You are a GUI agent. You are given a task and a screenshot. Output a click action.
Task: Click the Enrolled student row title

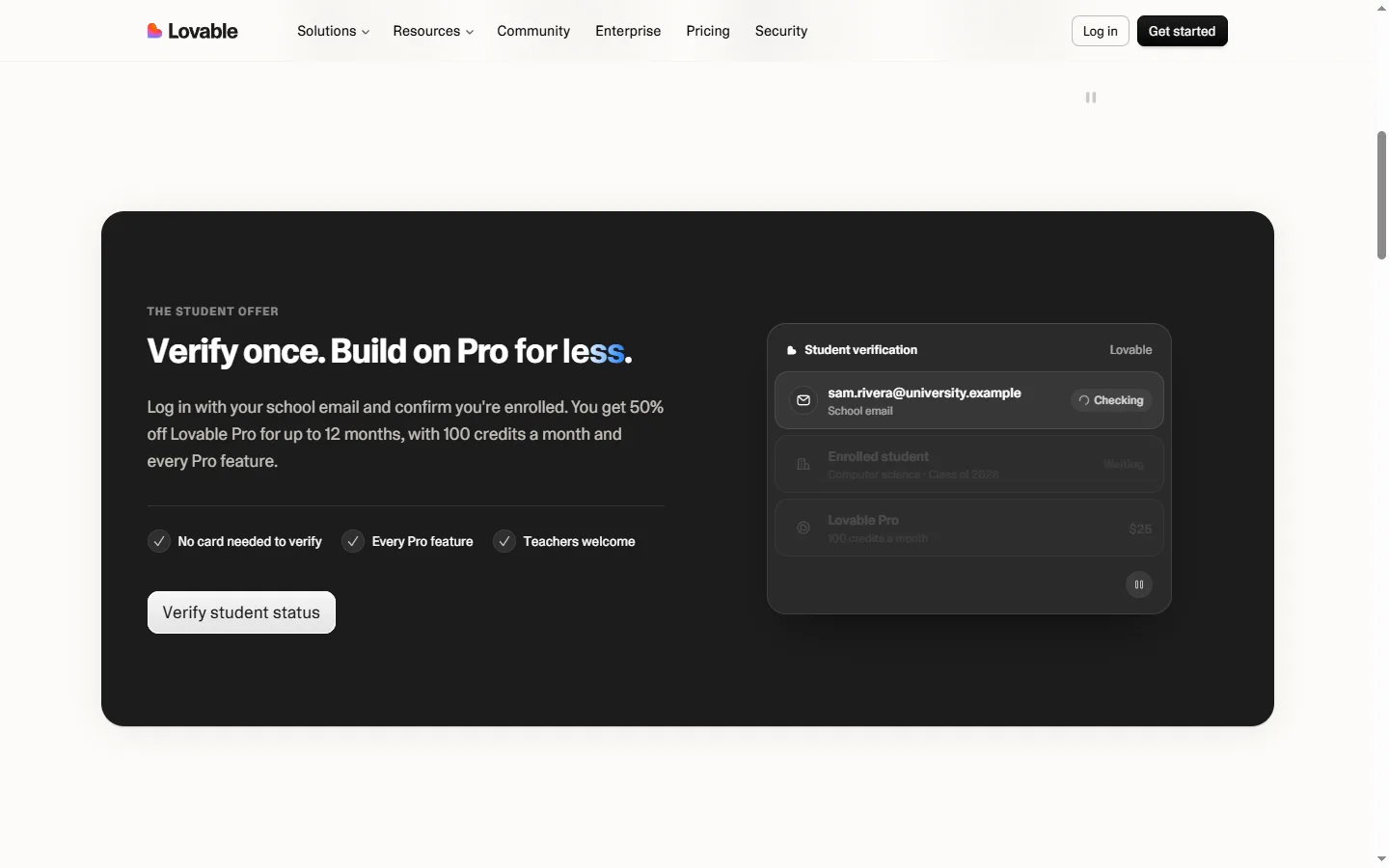click(x=879, y=456)
